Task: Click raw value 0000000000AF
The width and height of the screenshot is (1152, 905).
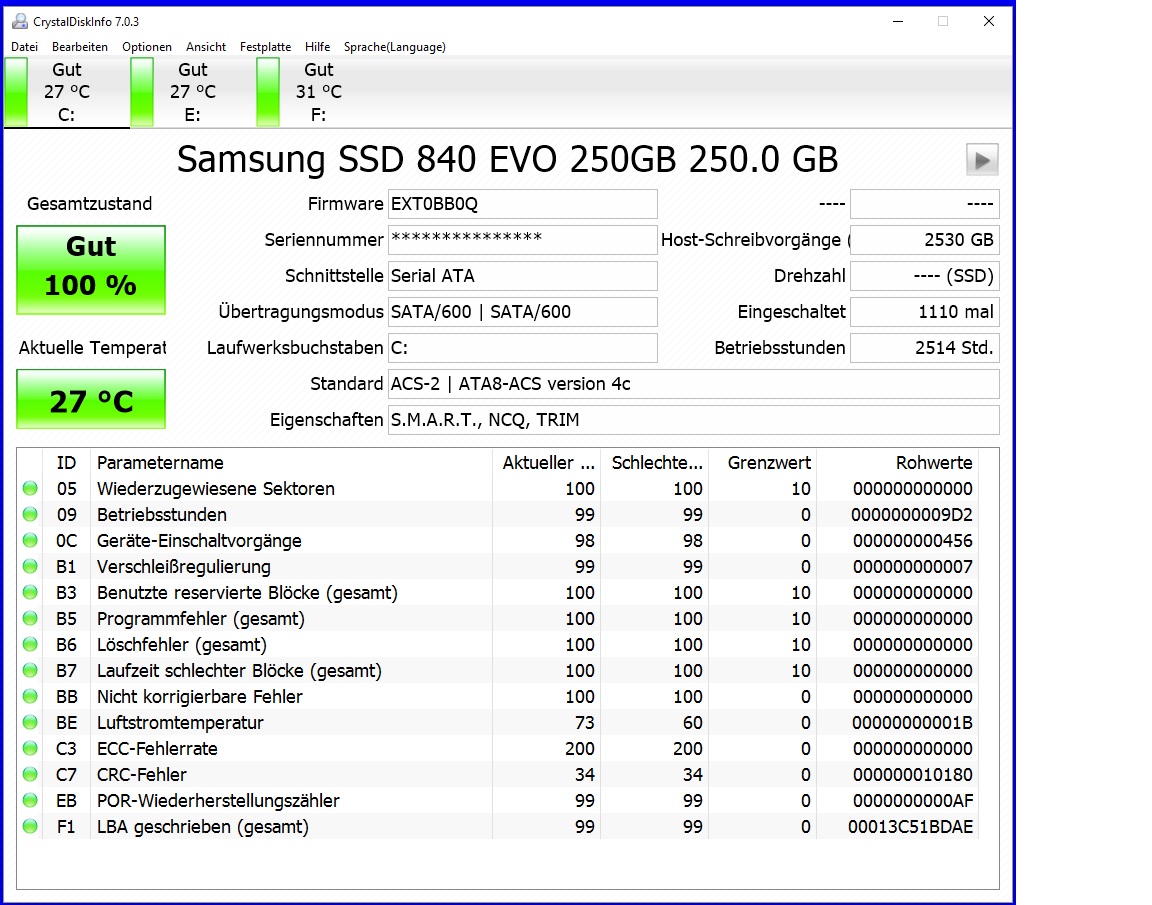Action: point(912,801)
